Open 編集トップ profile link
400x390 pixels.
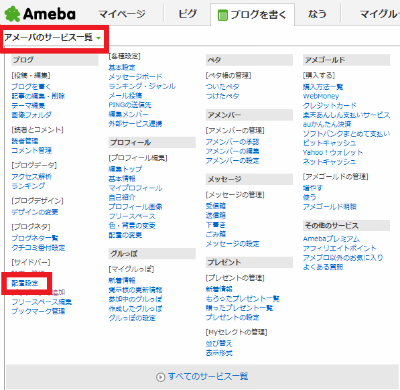pyautogui.click(x=125, y=169)
